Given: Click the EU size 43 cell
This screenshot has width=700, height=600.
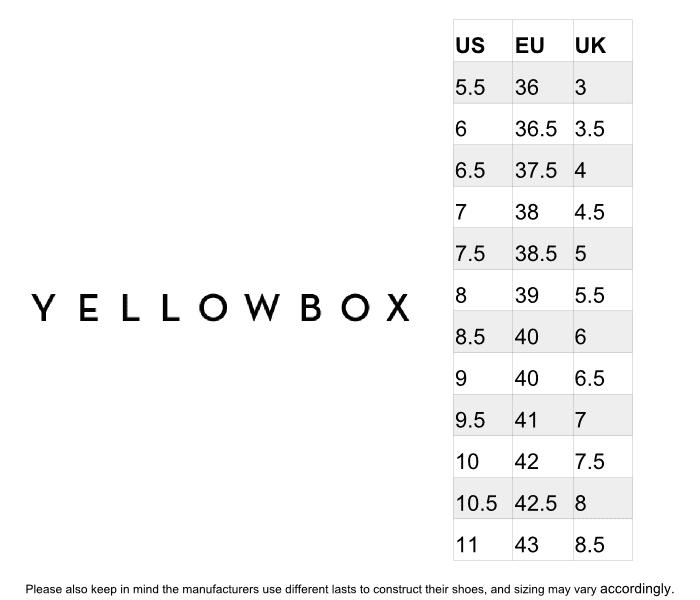Looking at the screenshot, I should point(543,540).
